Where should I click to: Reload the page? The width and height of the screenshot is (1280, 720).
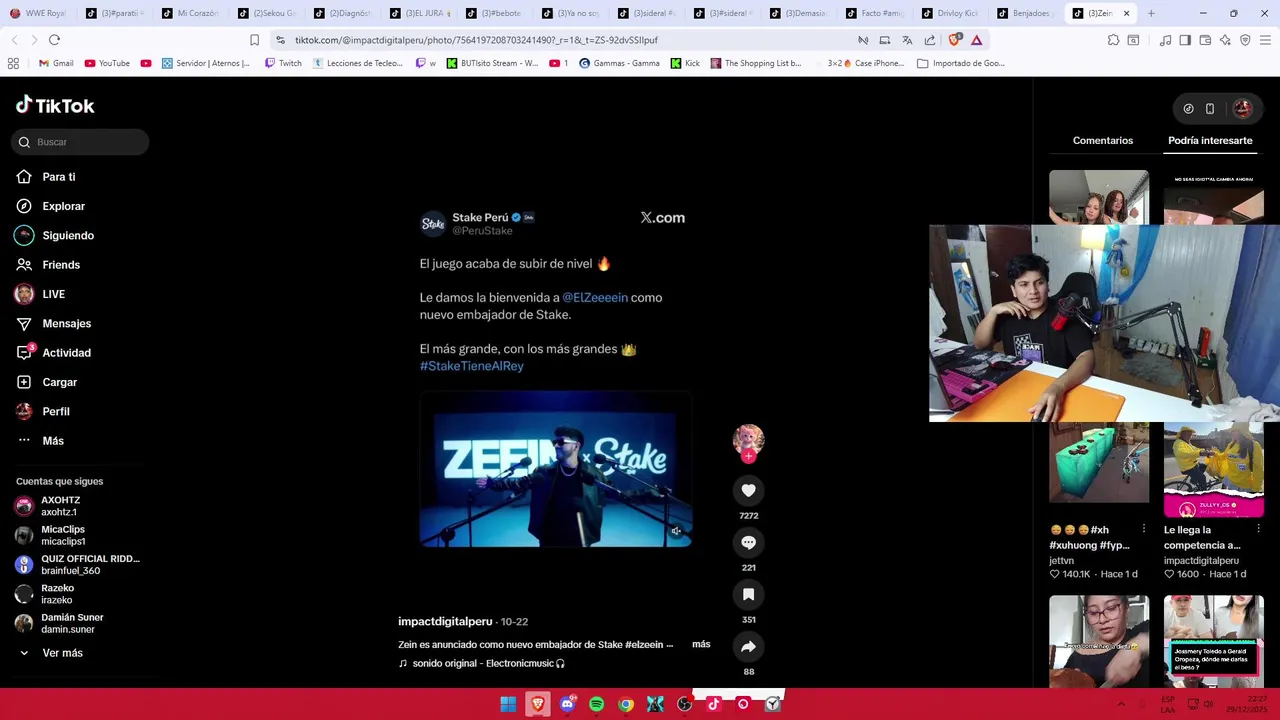(x=54, y=40)
